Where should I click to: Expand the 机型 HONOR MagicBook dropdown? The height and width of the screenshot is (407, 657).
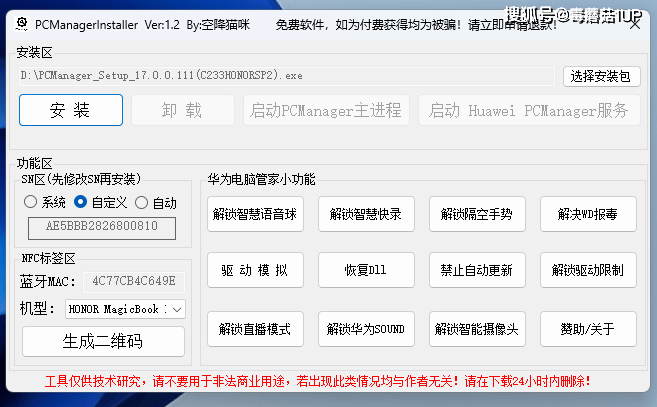(125, 309)
